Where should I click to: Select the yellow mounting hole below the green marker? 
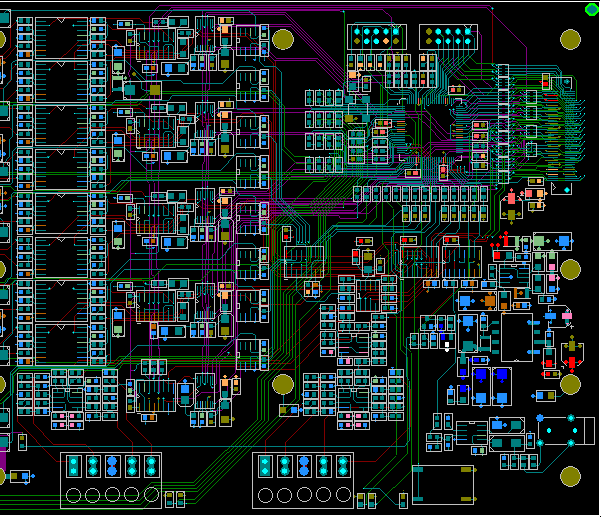[570, 40]
